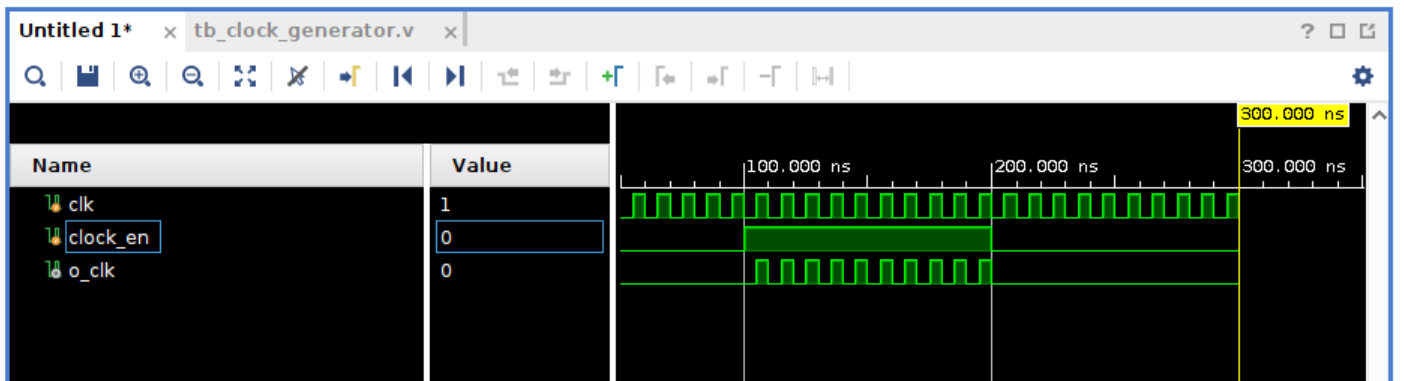
Task: Click the 200.000 ns ruler label
Action: pyautogui.click(x=1047, y=166)
